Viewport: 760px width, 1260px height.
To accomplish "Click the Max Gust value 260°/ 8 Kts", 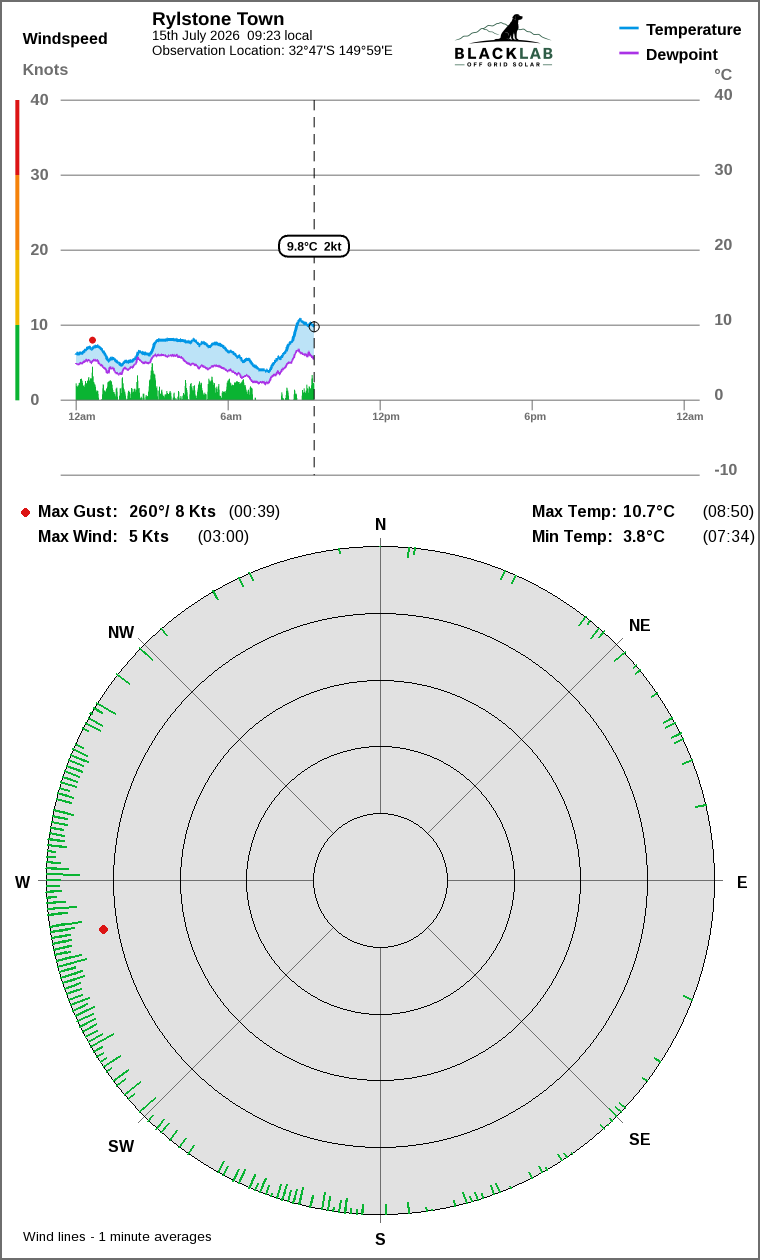I will point(172,512).
